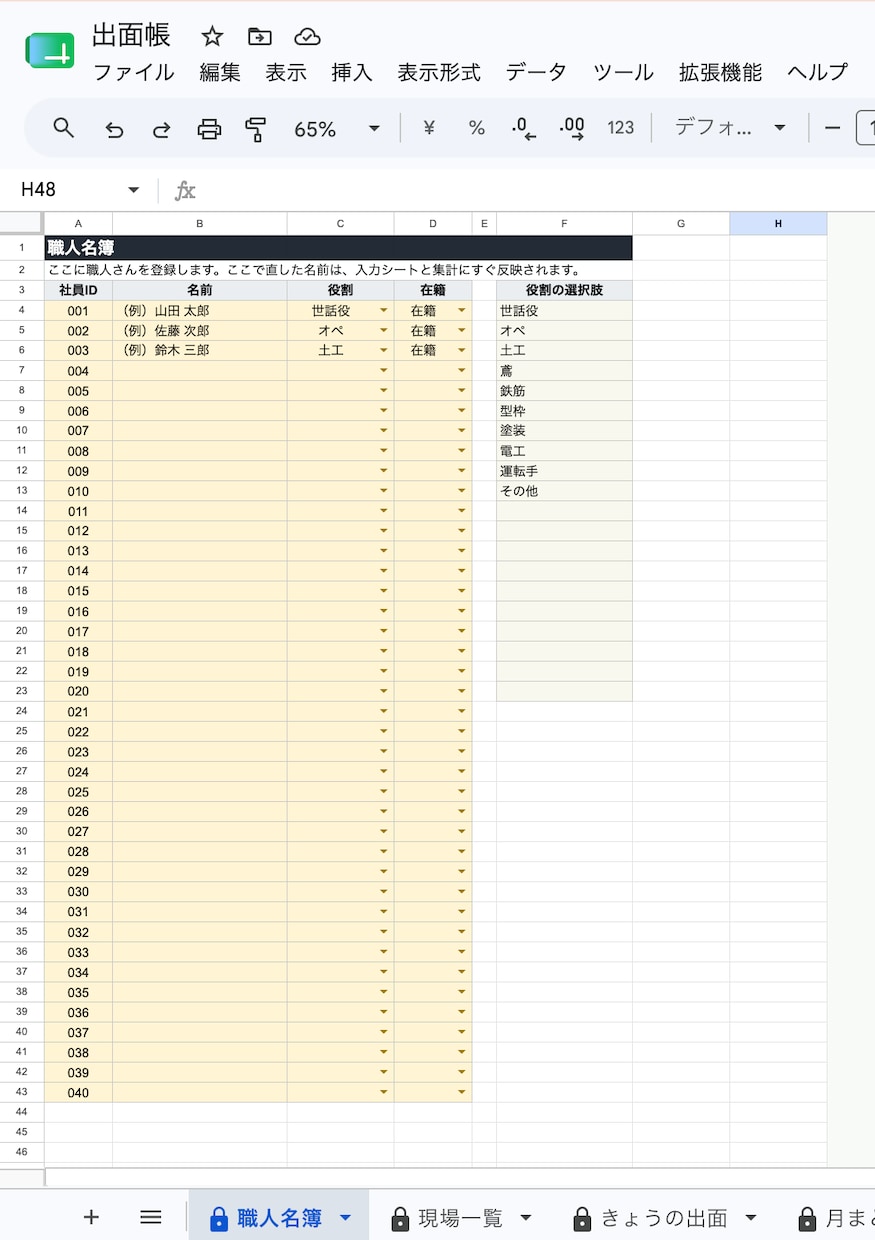Select the 鉄筋 option cell
Image resolution: width=875 pixels, height=1240 pixels.
click(564, 391)
